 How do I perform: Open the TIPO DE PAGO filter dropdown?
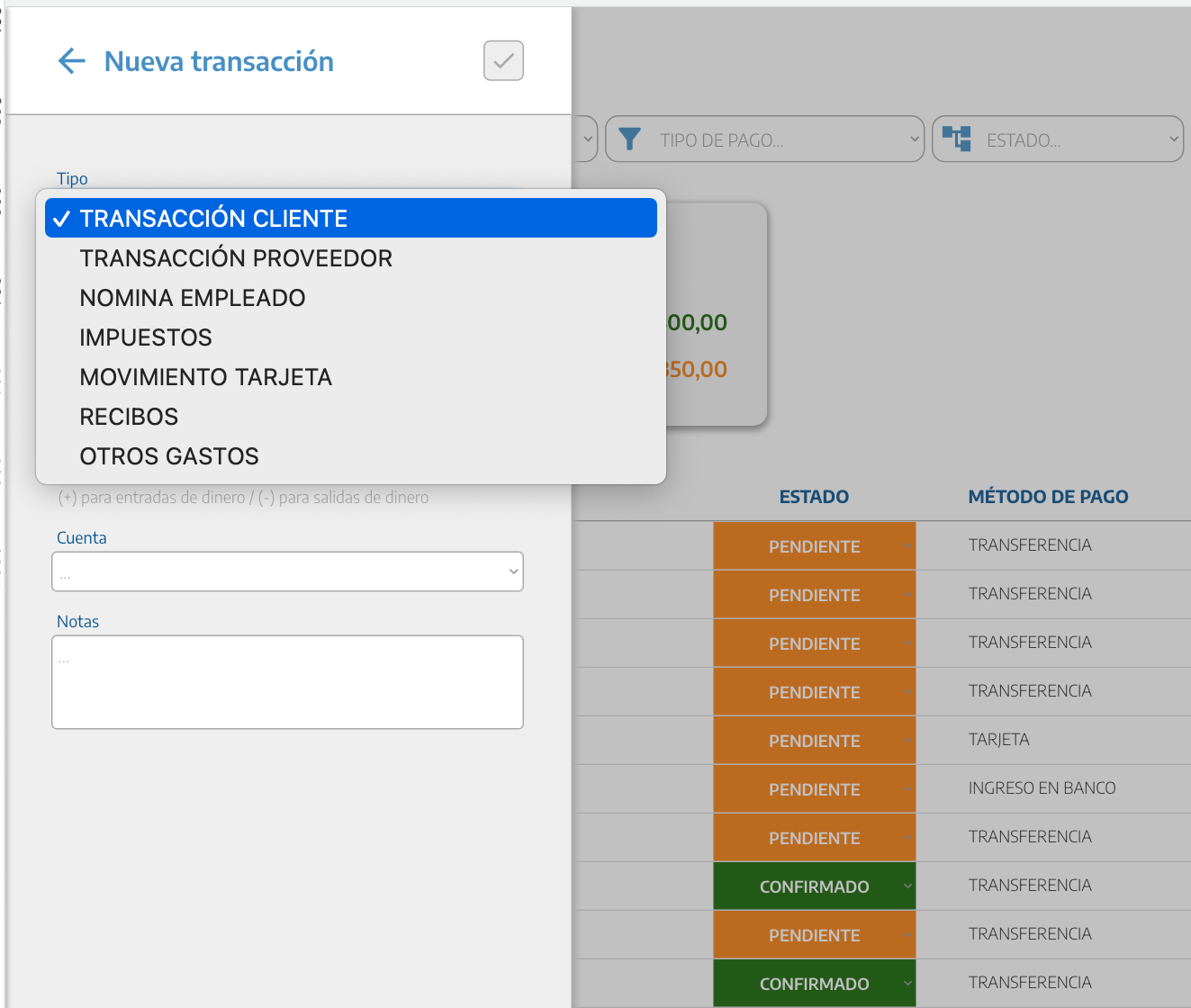click(x=765, y=139)
